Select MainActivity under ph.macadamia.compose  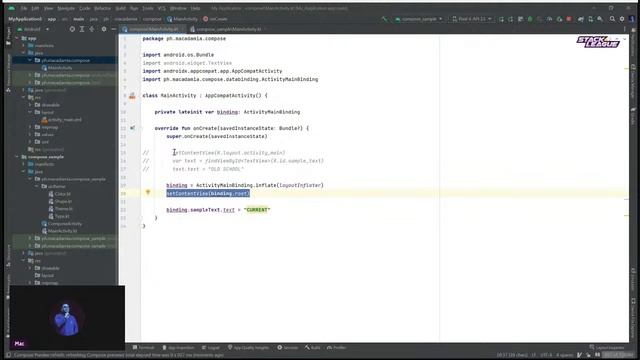click(x=57, y=67)
